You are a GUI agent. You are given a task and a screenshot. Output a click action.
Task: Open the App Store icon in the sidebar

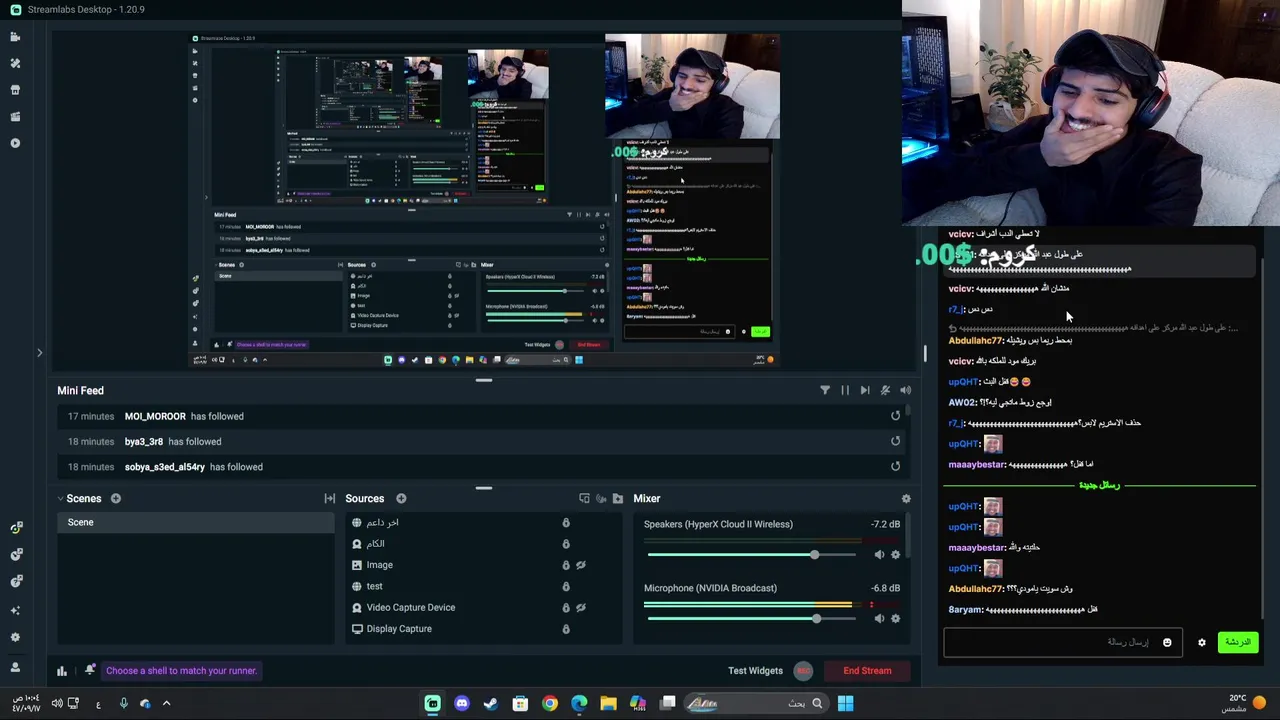point(15,90)
